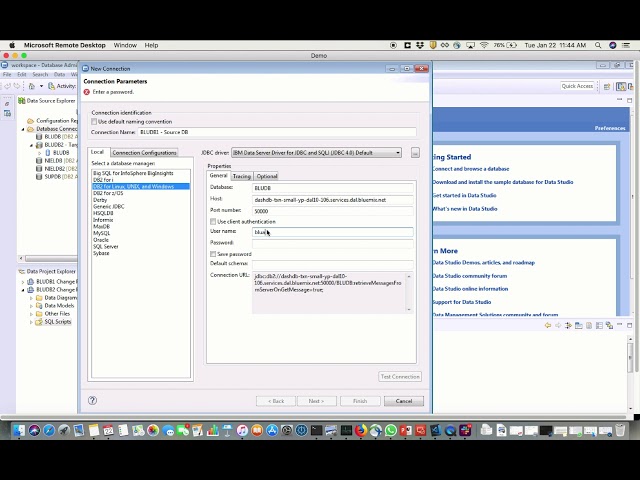Collapse the BLUDB2 connection node
Viewport: 640px width, 480px height.
[31, 145]
